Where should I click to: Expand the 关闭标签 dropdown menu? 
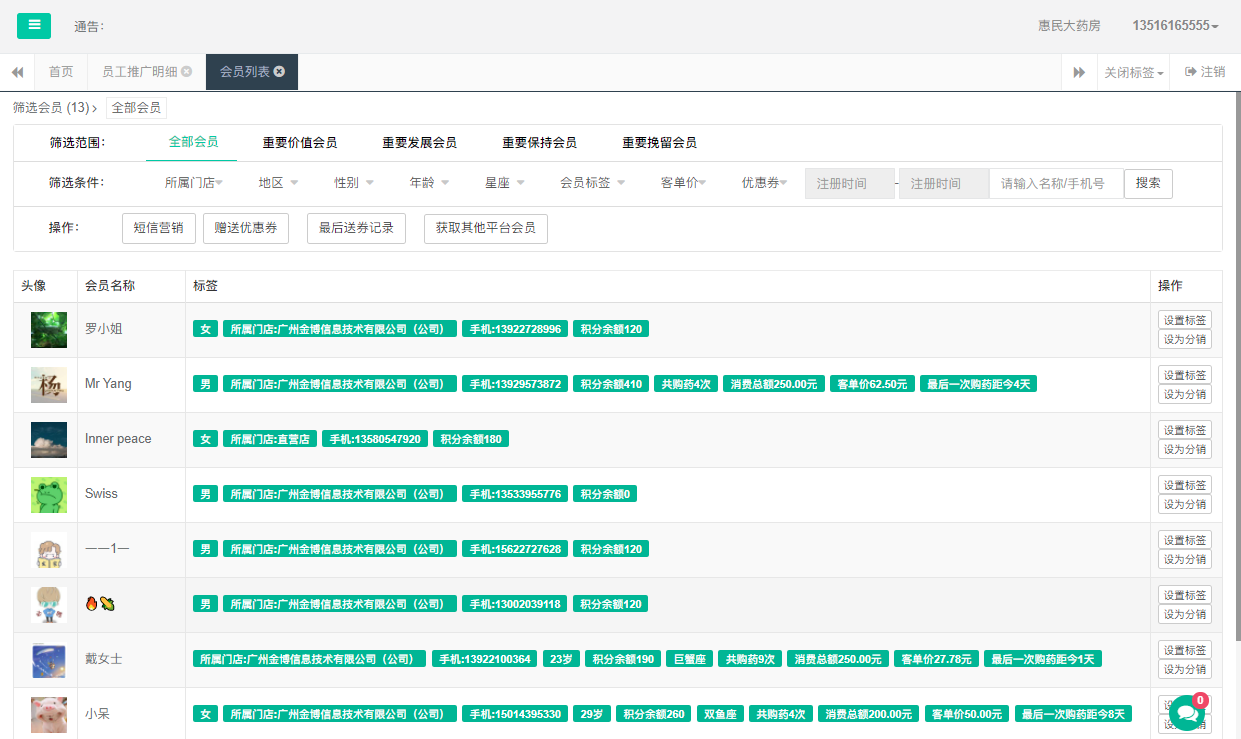point(1133,73)
